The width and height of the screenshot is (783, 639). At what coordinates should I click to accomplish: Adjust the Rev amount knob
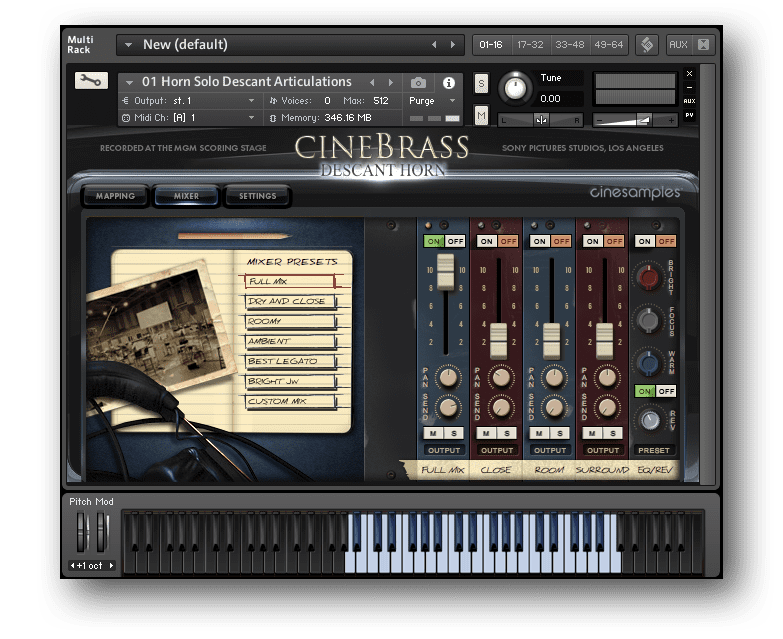(x=650, y=420)
